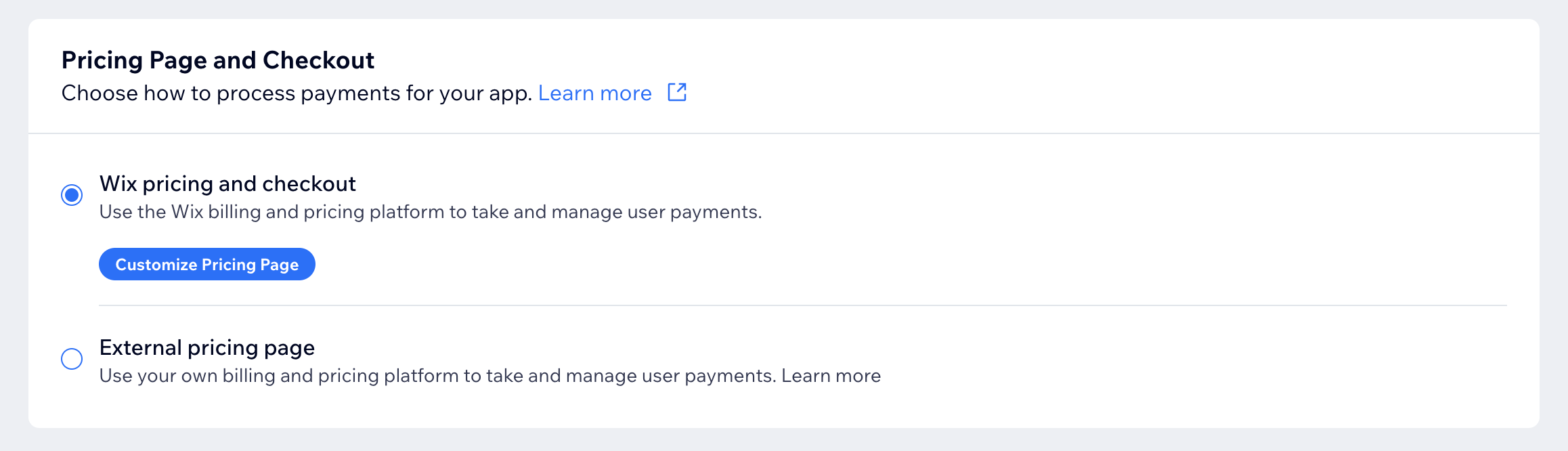
Task: Click the 'External pricing page' option label
Action: 207,347
